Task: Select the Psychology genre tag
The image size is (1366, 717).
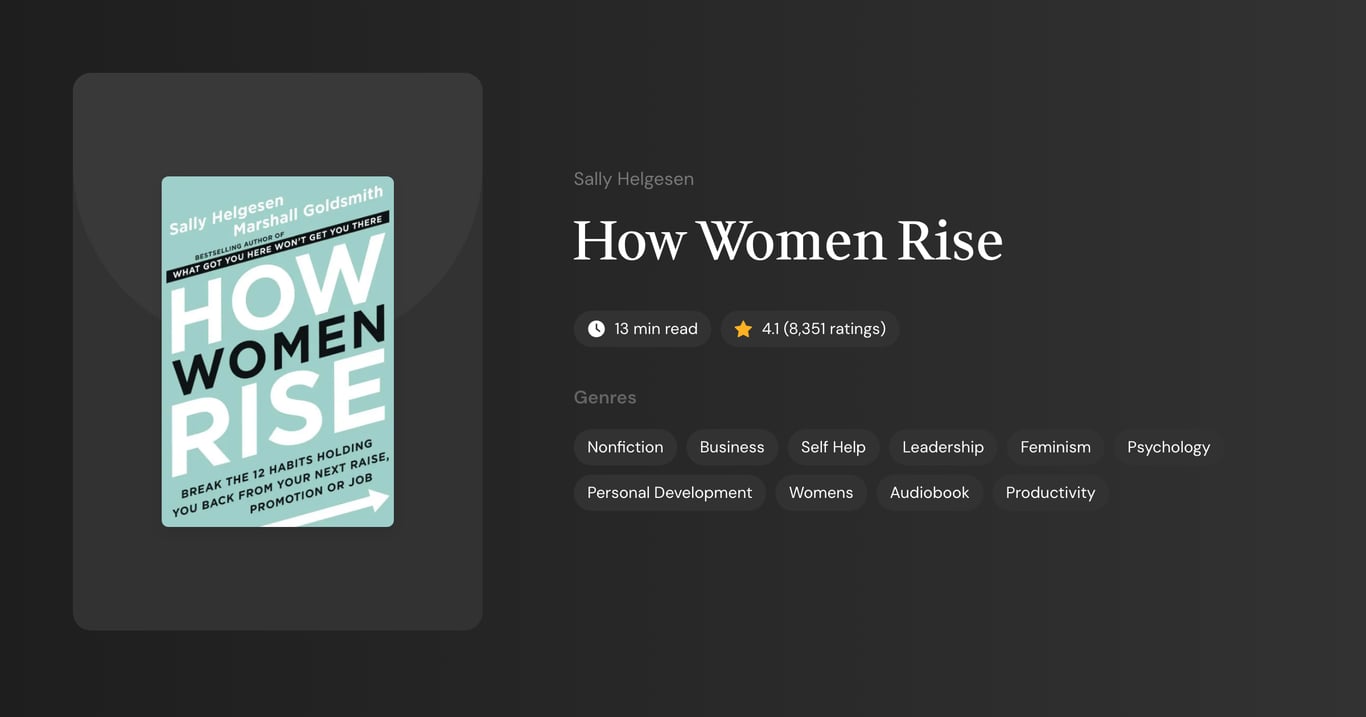Action: [x=1168, y=447]
